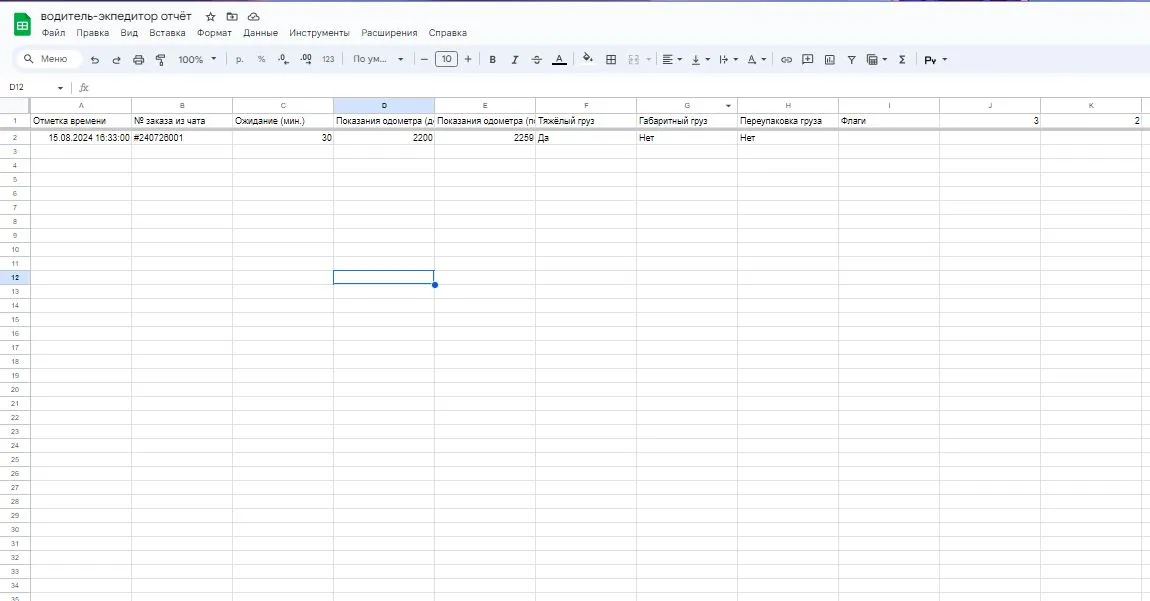The height and width of the screenshot is (601, 1150).
Task: Open horizontal align dropdown
Action: 673,60
